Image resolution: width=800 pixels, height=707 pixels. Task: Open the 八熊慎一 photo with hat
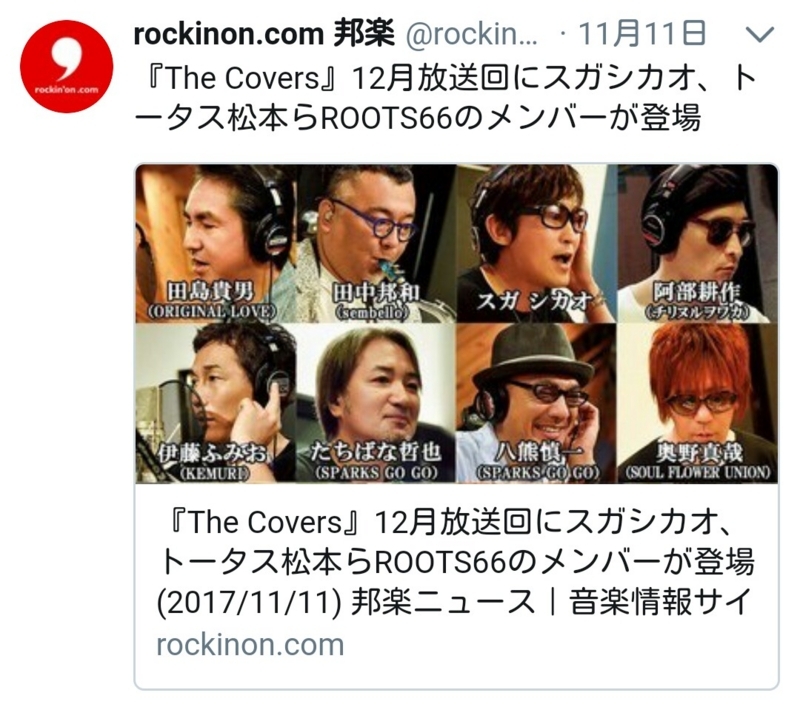537,402
